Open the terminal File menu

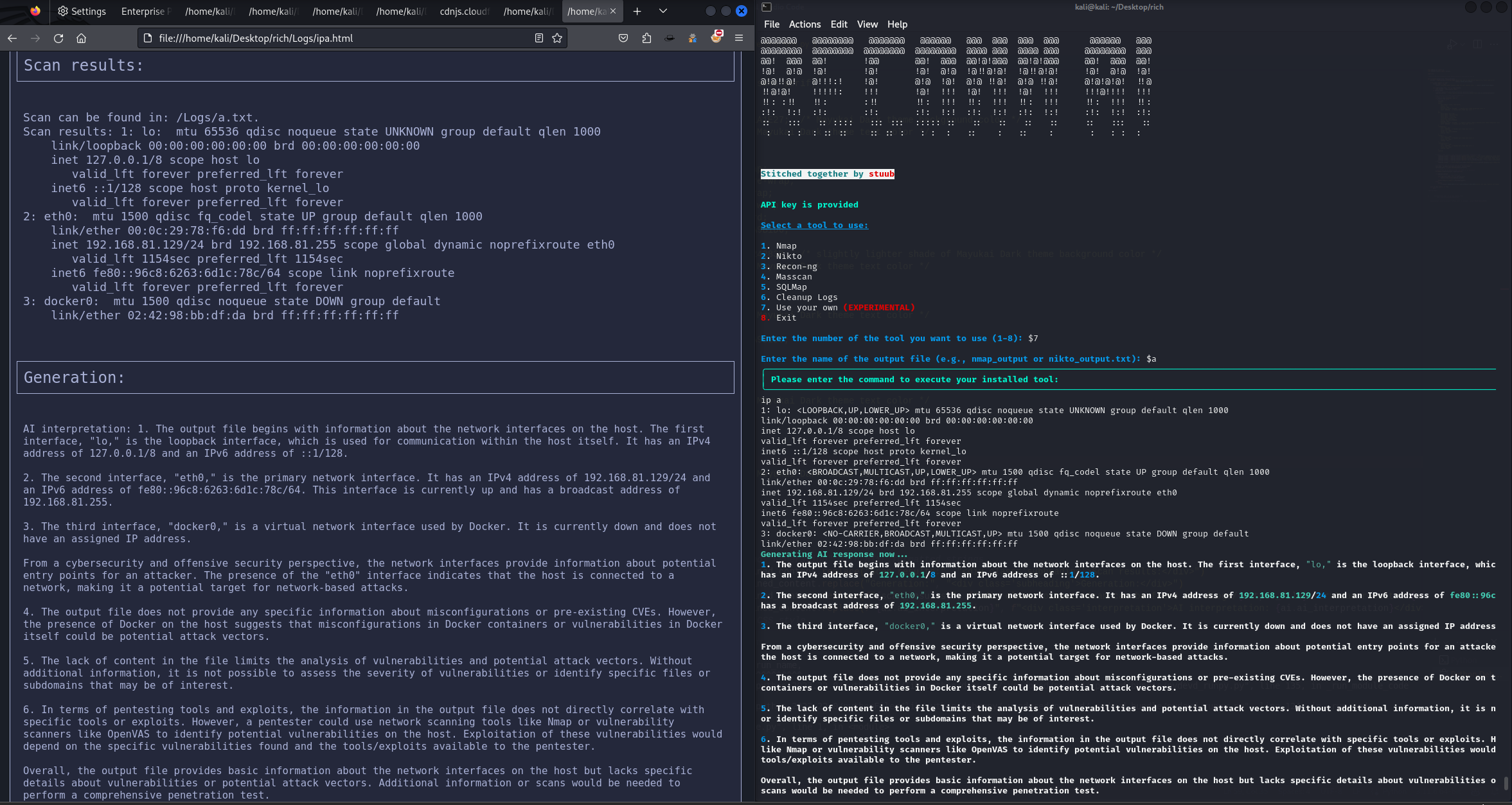click(771, 24)
